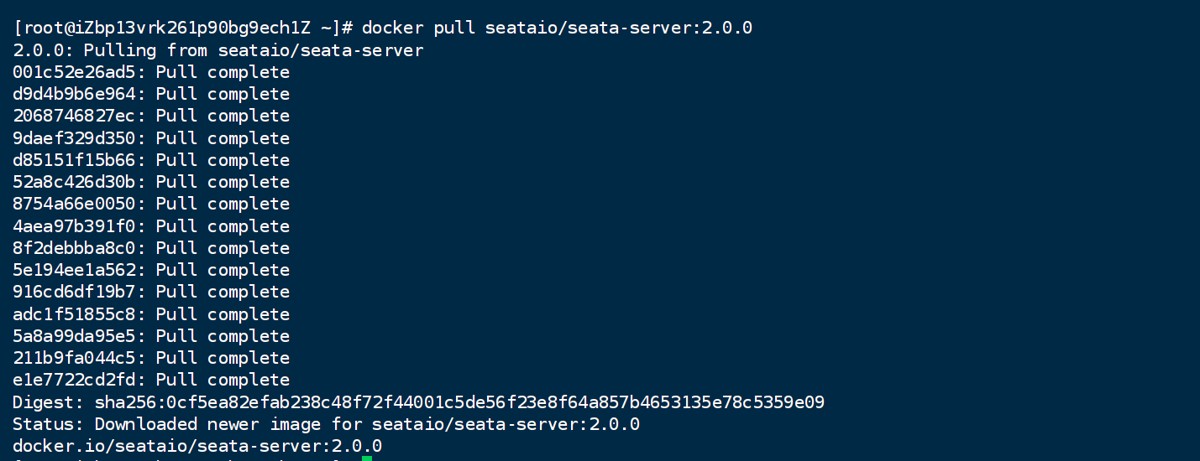Image resolution: width=1200 pixels, height=461 pixels.
Task: Click the sha256 digest hash line
Action: 418,402
